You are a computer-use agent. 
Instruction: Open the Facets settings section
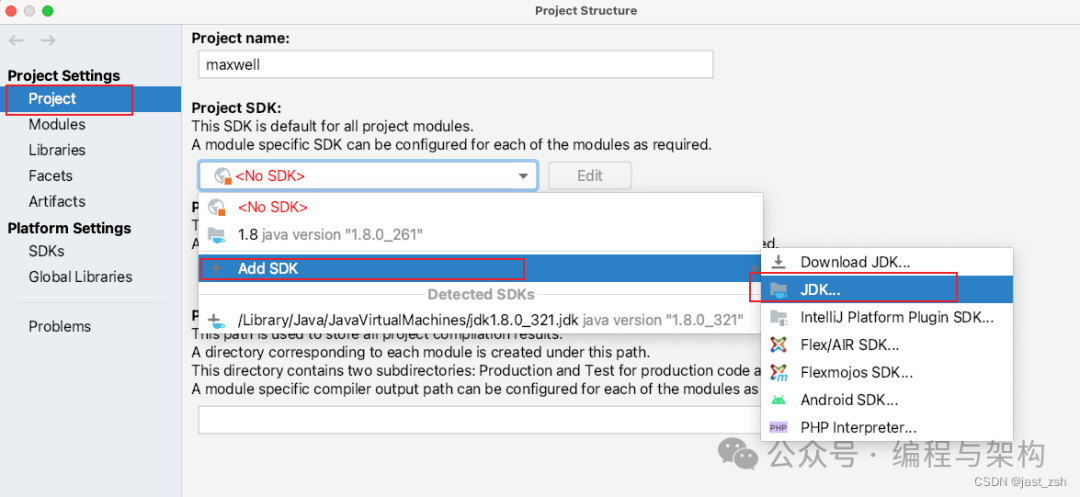50,176
